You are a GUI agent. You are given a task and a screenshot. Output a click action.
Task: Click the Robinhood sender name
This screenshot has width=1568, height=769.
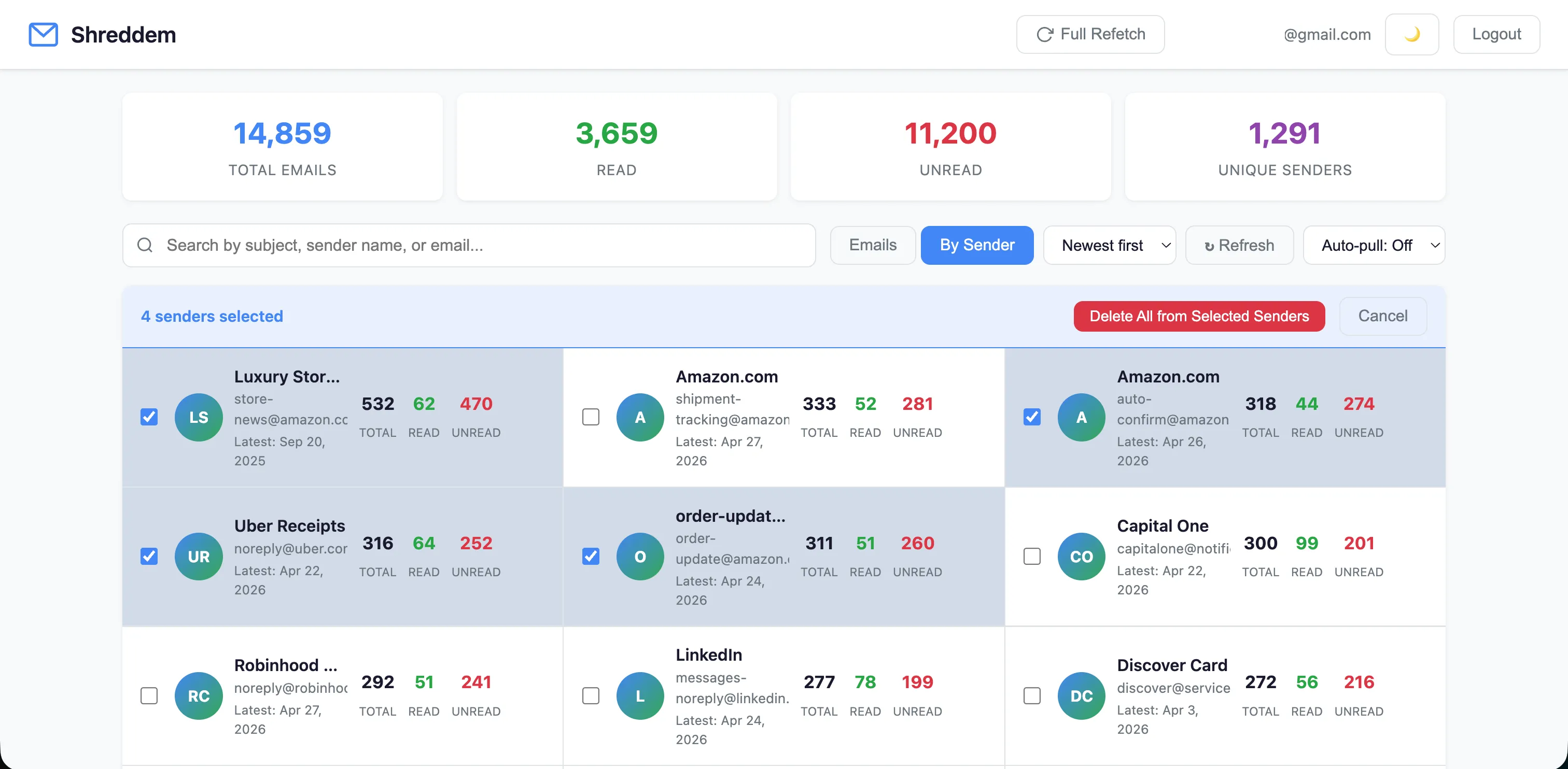pyautogui.click(x=286, y=665)
